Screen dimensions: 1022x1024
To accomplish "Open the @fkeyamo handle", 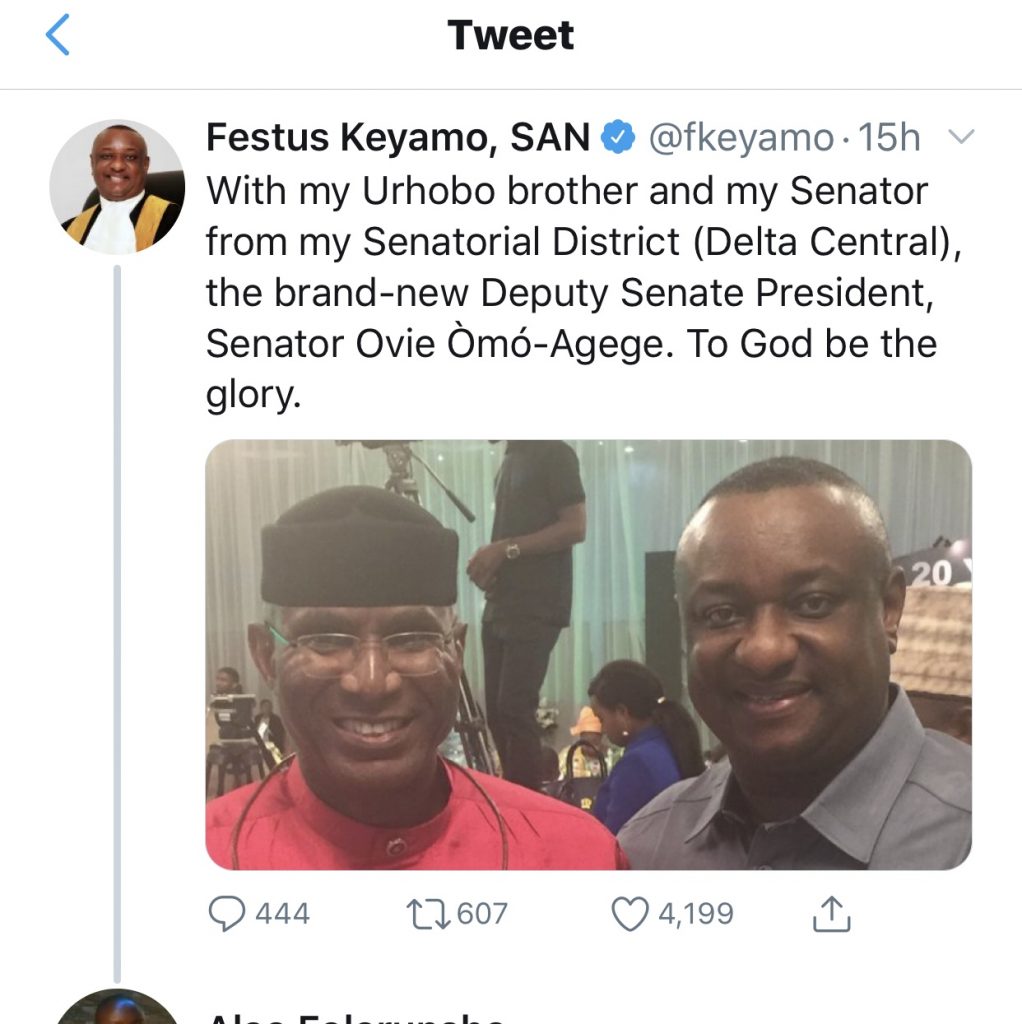I will tap(741, 138).
